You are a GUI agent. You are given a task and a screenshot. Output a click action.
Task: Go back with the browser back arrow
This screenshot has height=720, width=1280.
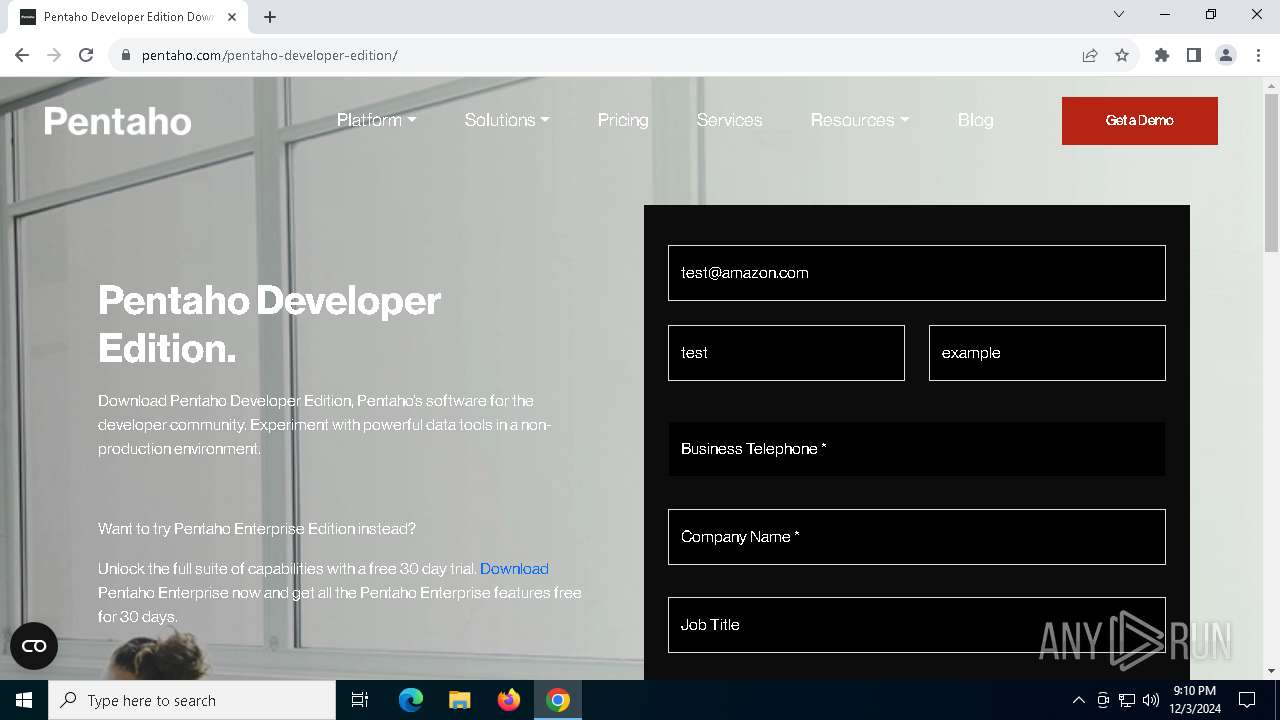coord(22,55)
